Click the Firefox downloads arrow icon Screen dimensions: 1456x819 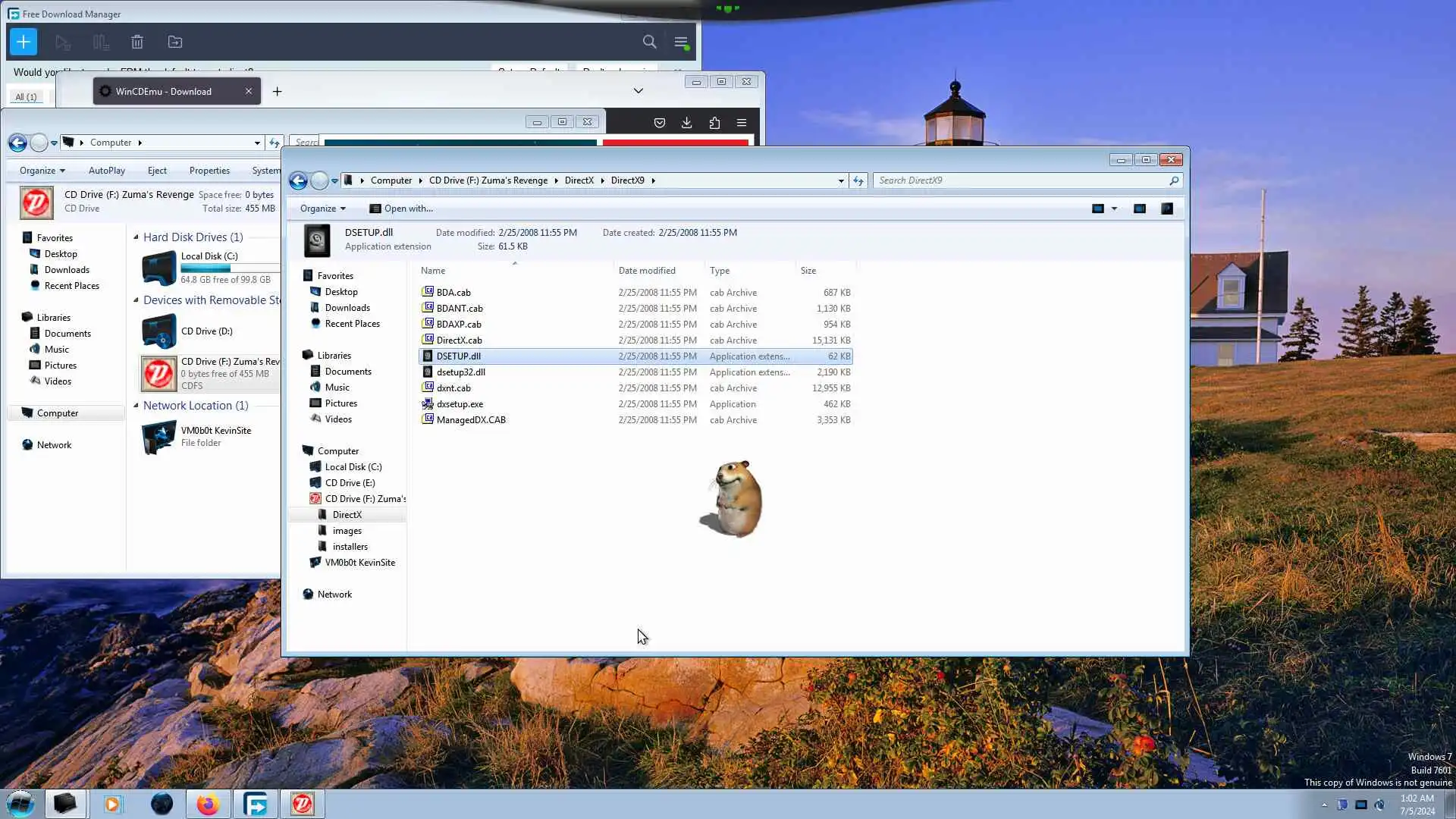[686, 123]
